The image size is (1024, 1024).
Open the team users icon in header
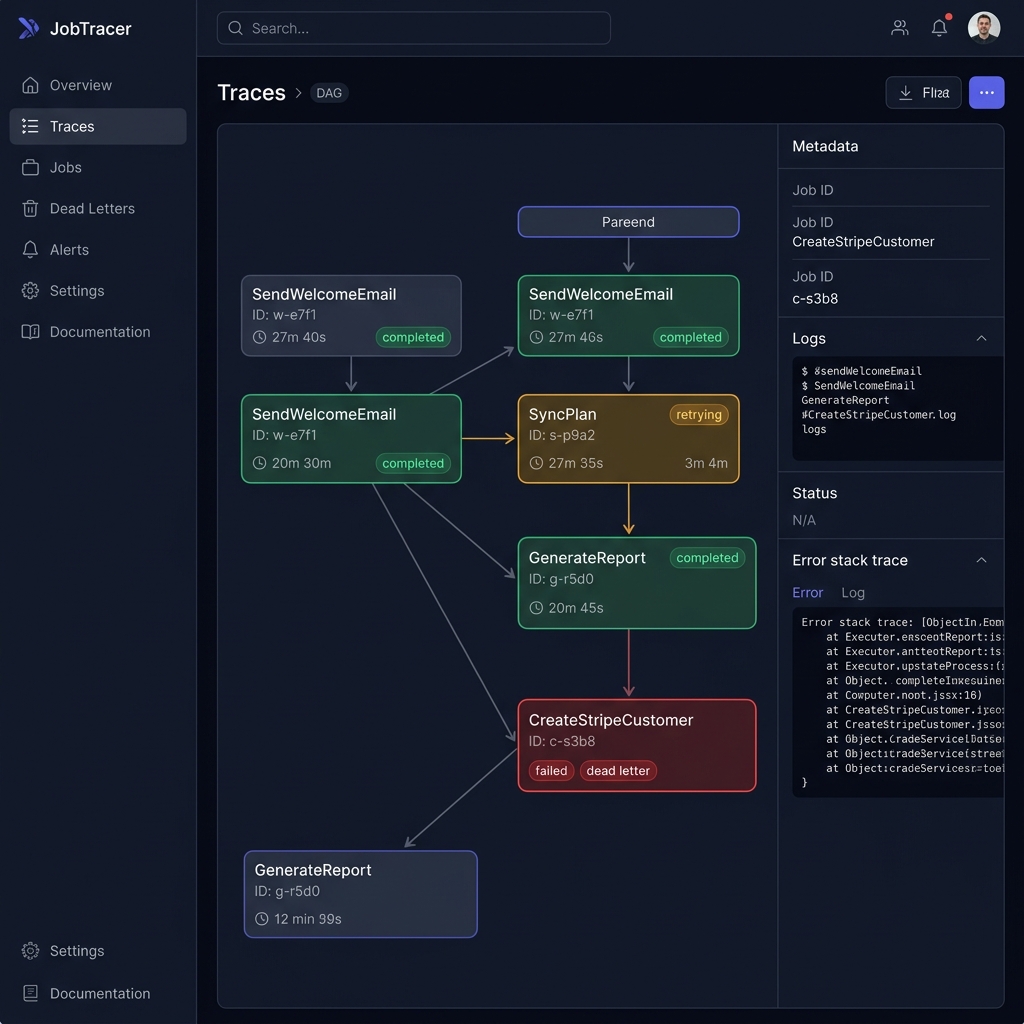click(x=900, y=27)
